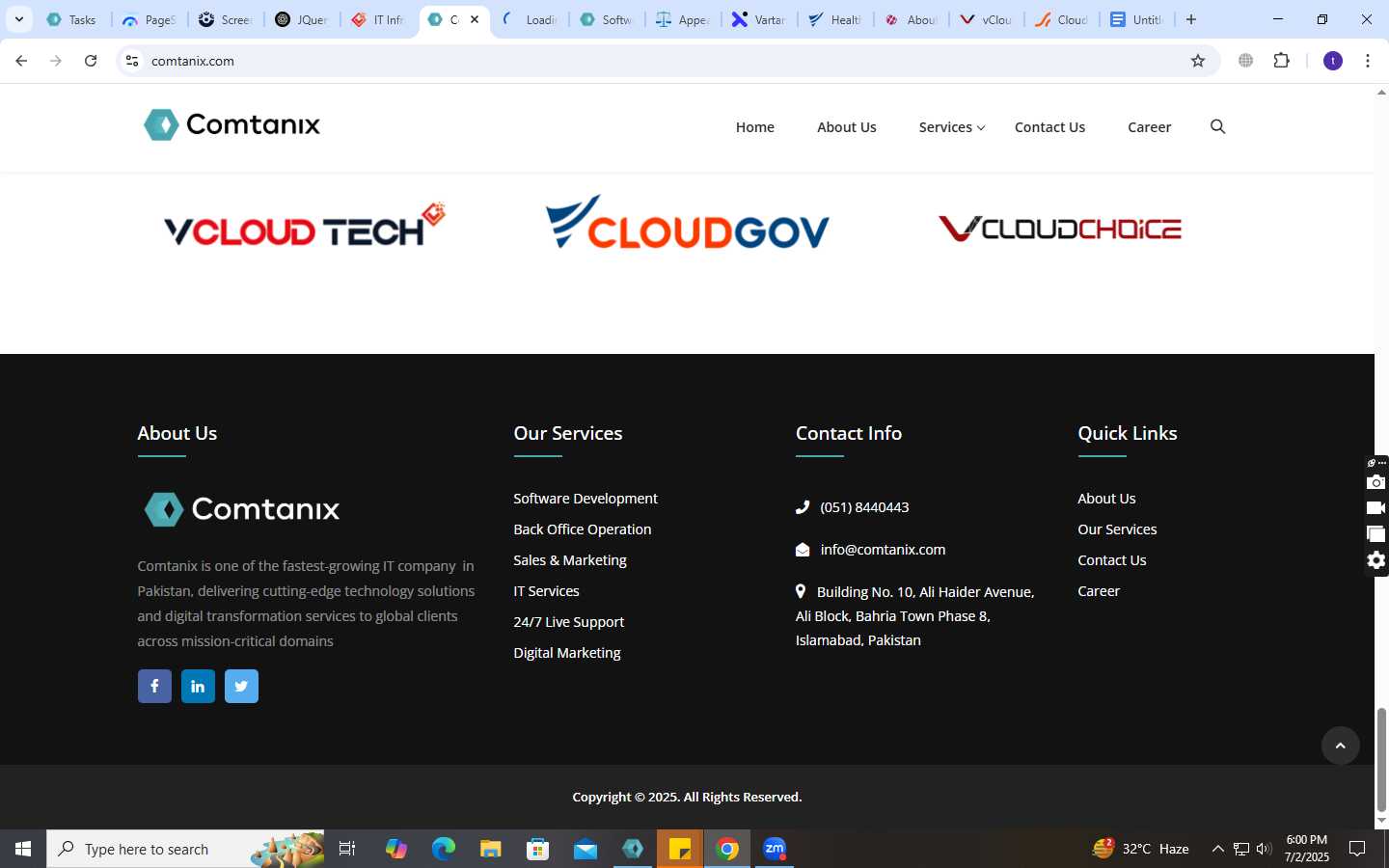Screen dimensions: 1389x868
Task: Click the video record icon on side panel
Action: 1375,508
